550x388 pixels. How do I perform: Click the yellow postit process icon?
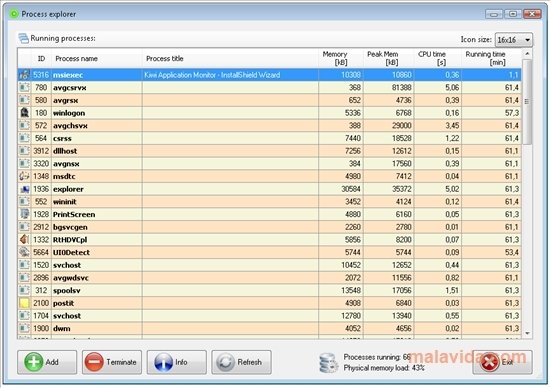point(24,303)
